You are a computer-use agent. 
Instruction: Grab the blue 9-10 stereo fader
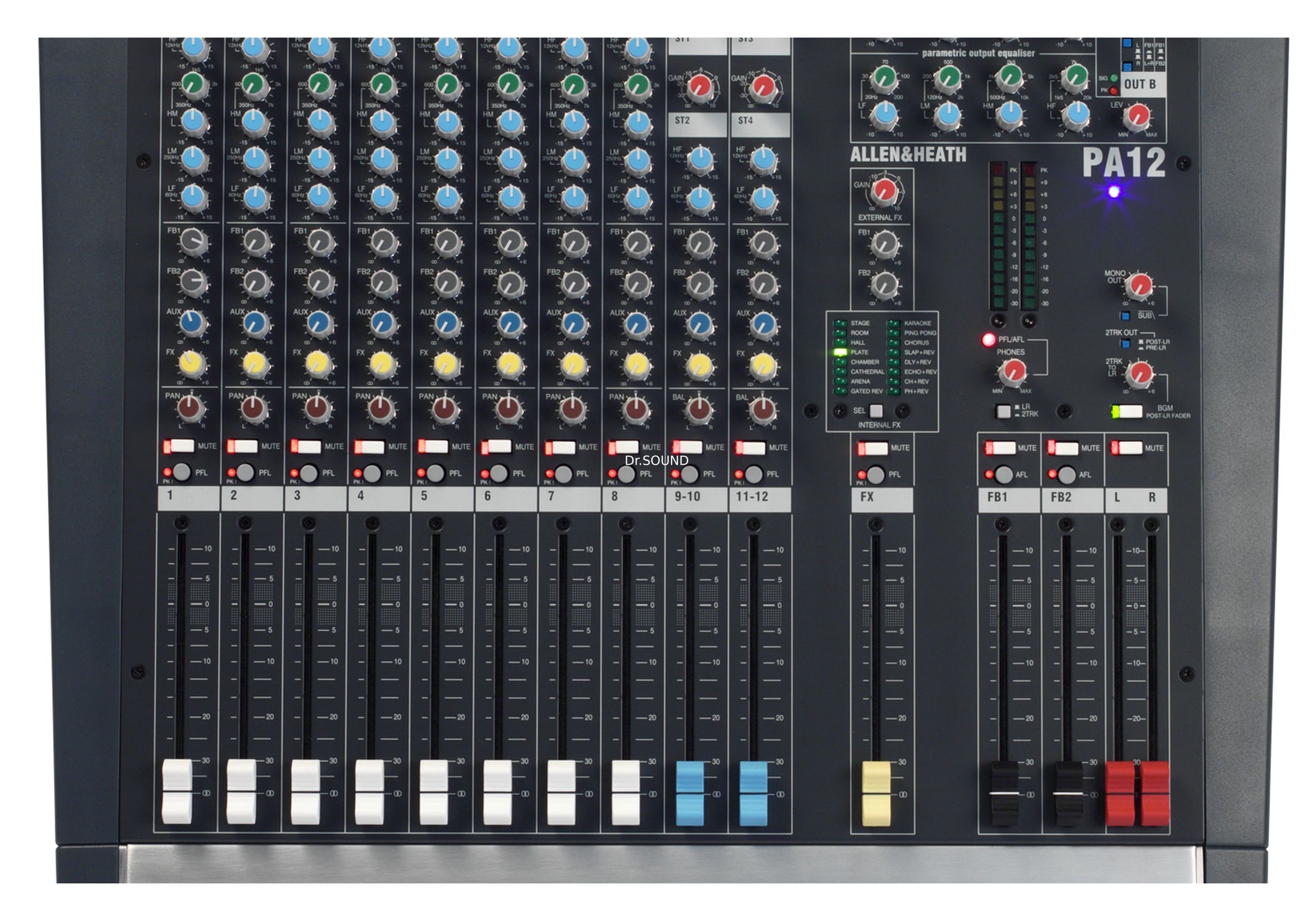[x=690, y=793]
